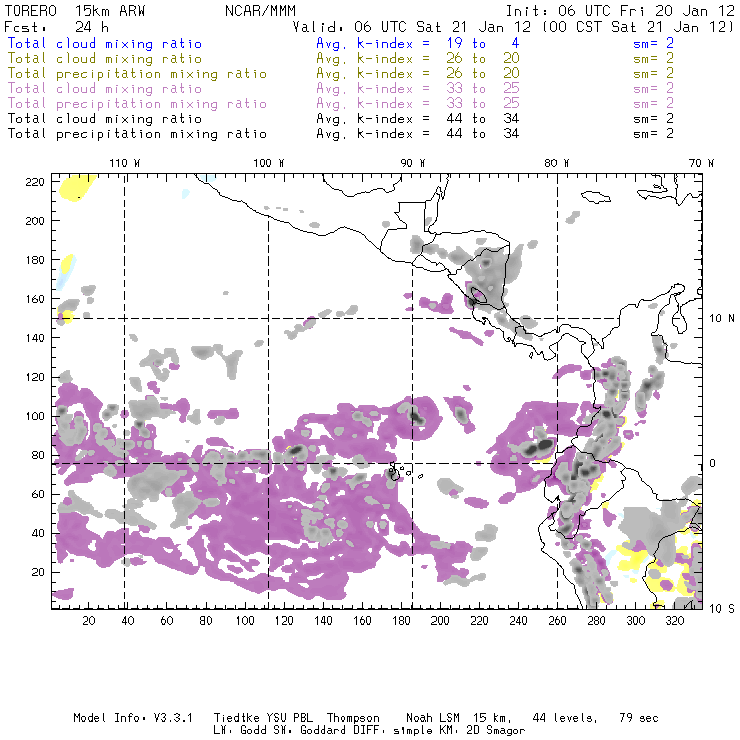The image size is (740, 740).
Task: Click the '44 levels,' text
Action: point(565,718)
